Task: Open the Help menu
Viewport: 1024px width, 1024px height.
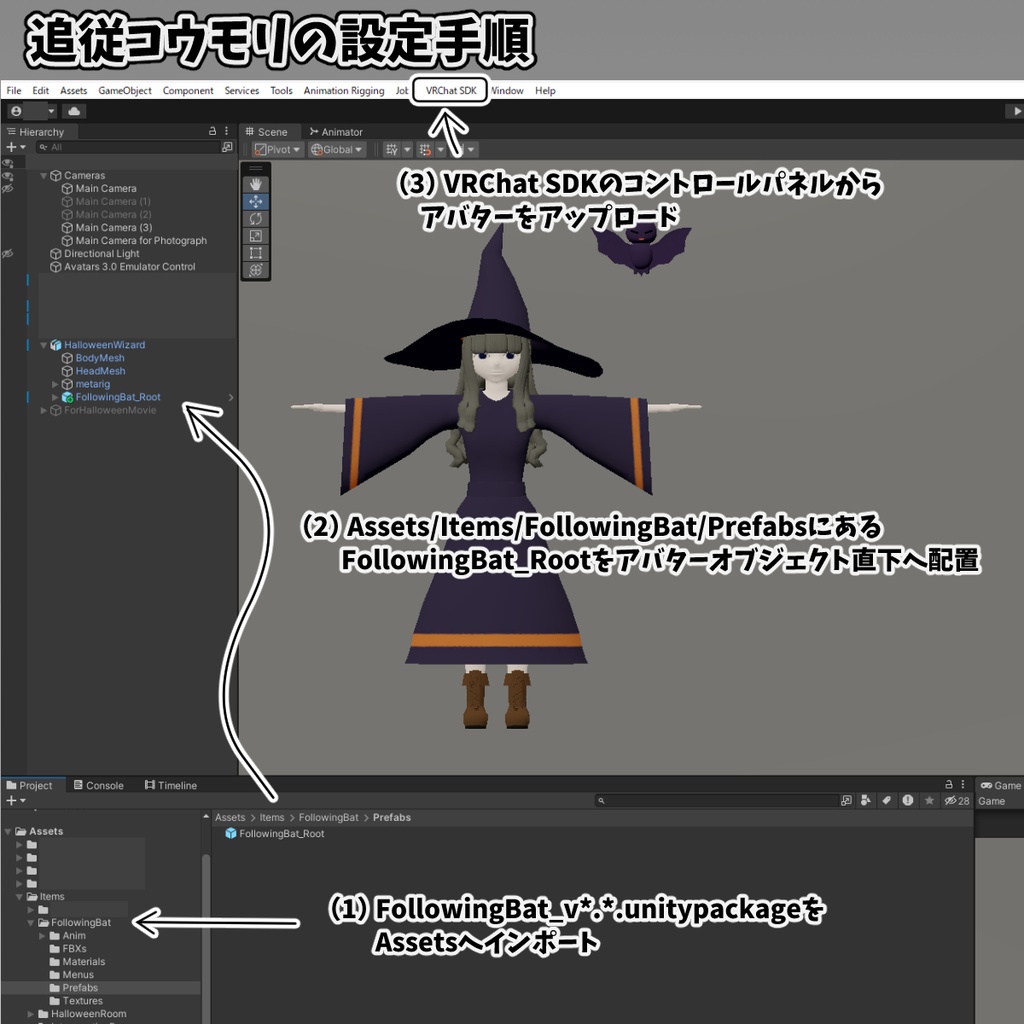Action: pos(545,91)
